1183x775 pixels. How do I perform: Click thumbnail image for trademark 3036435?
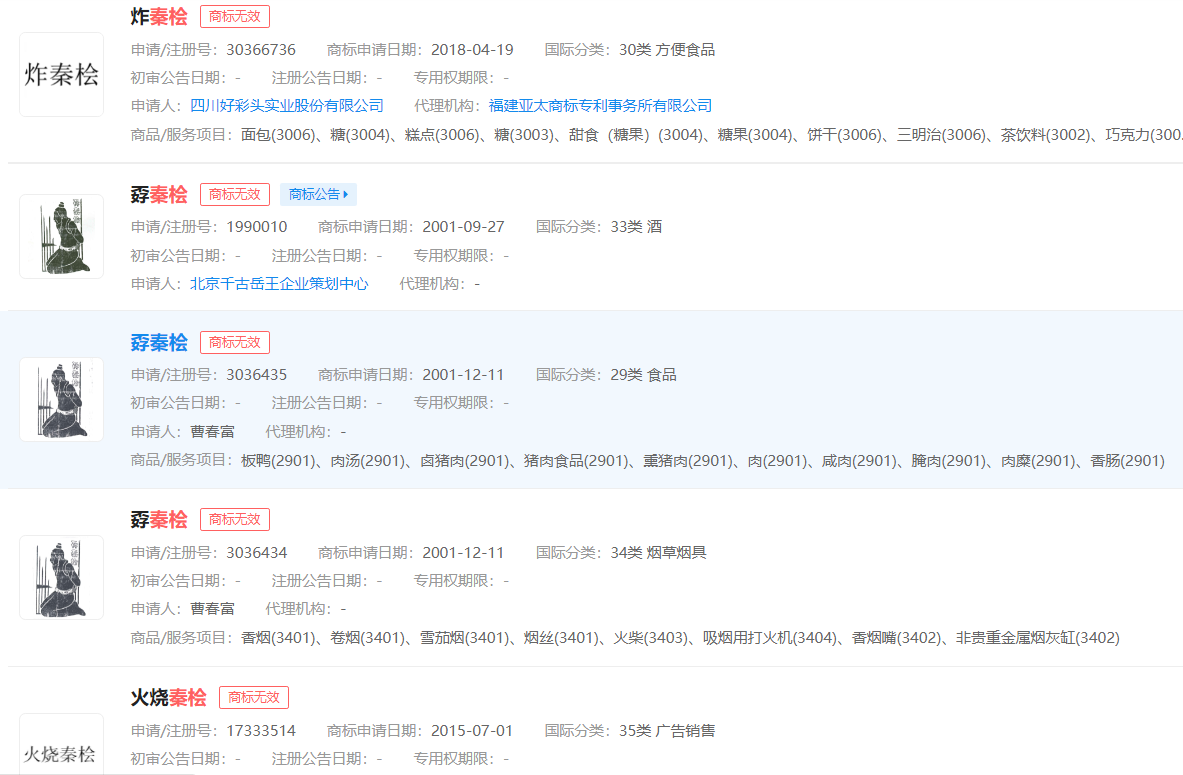tap(61, 399)
